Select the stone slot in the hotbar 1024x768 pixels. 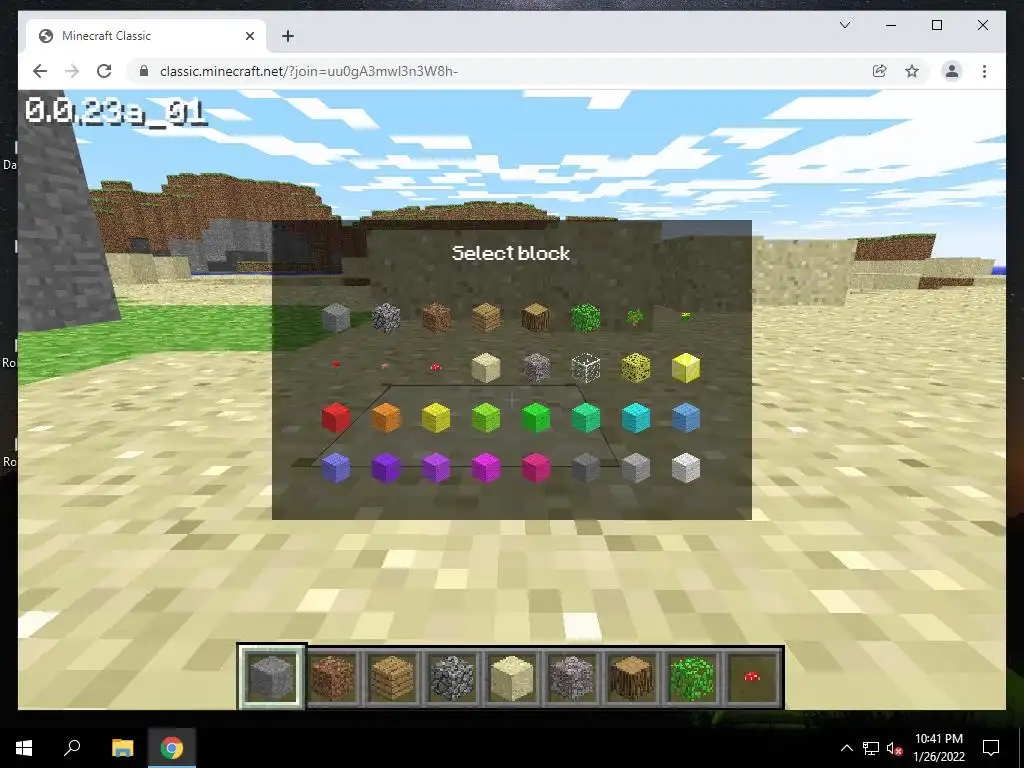tap(272, 677)
